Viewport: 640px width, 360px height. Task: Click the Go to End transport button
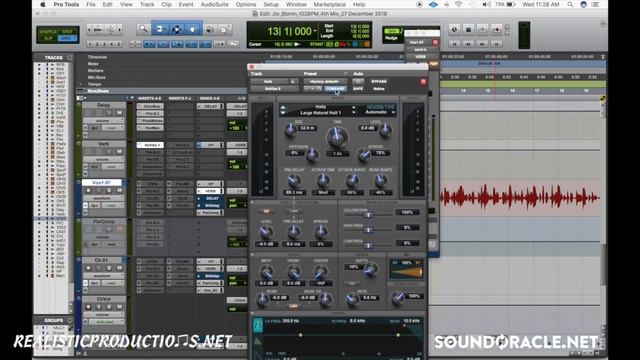click(496, 43)
